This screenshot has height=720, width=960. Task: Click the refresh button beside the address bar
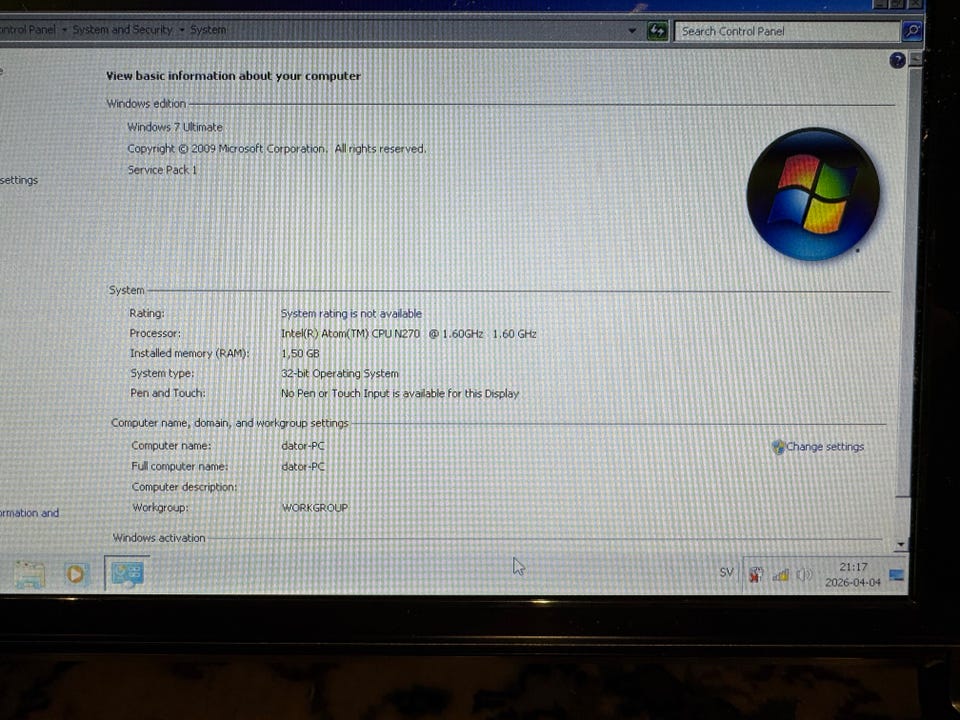coord(658,31)
